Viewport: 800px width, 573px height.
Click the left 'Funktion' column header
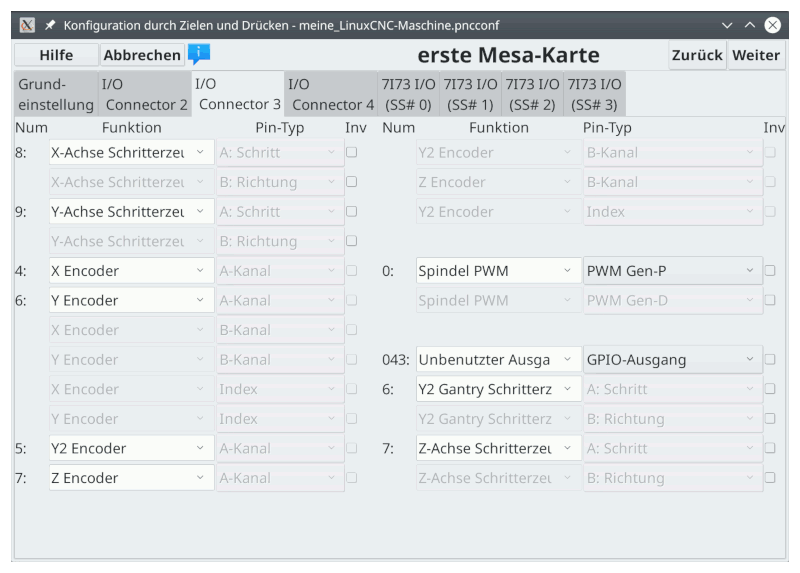click(132, 128)
